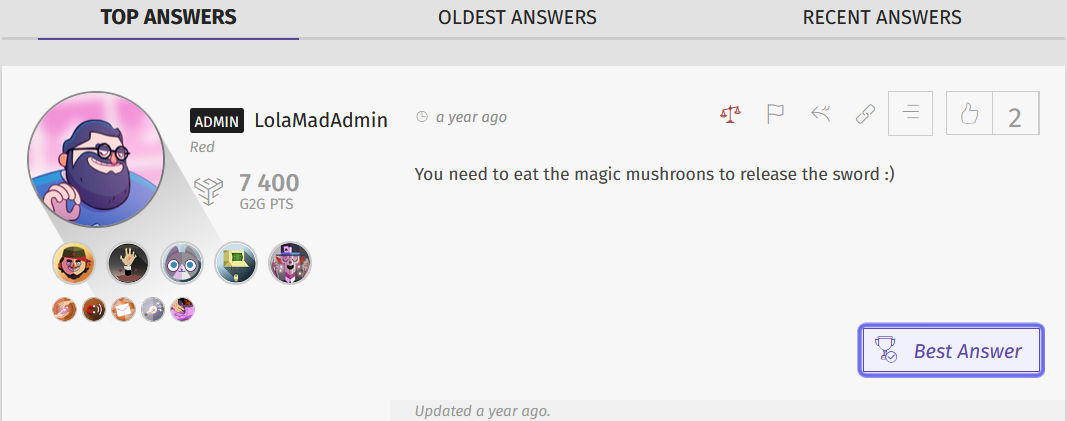The image size is (1067, 421).
Task: Click the gray cat face badge
Action: 182,263
